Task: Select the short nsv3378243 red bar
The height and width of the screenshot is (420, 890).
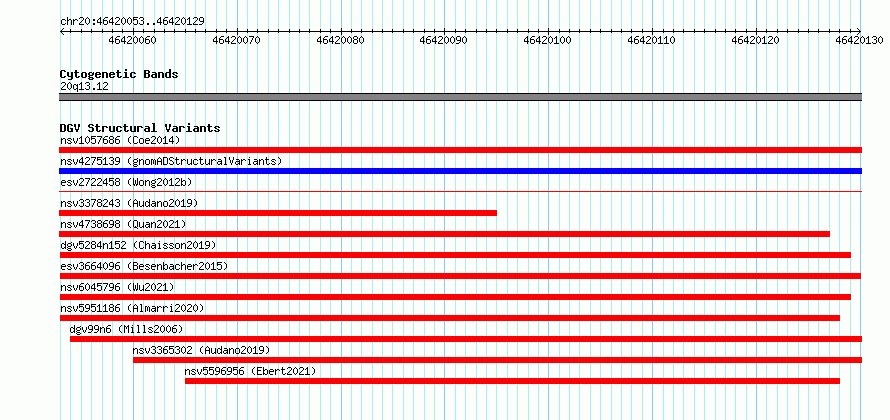Action: [278, 213]
